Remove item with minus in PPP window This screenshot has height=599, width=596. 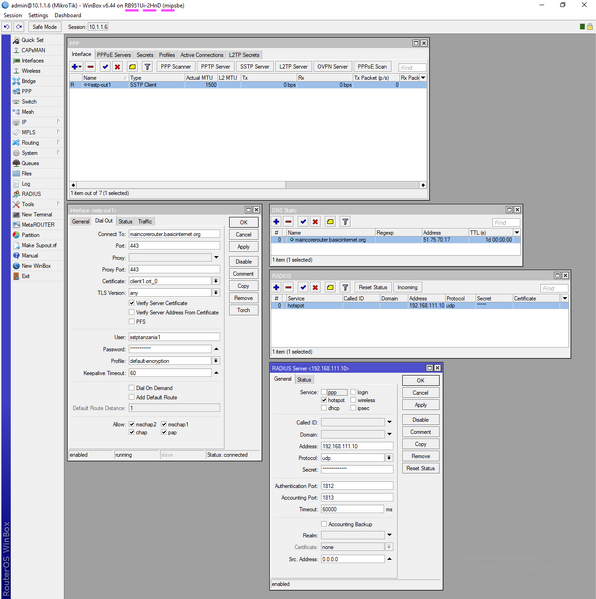tap(91, 67)
